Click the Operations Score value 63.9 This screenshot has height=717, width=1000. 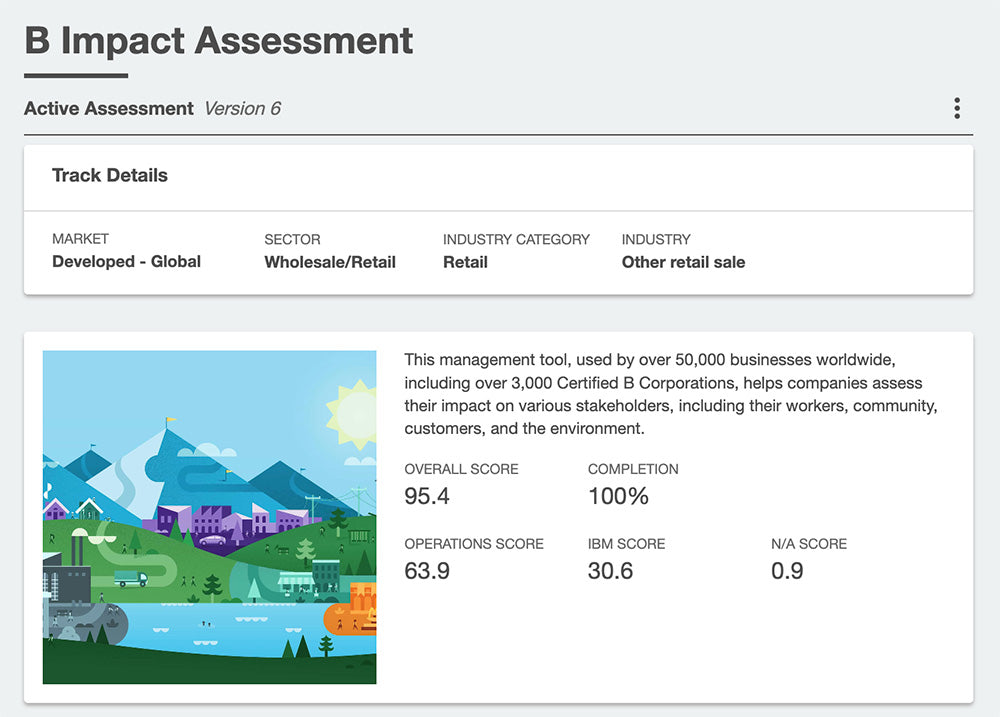tap(427, 571)
